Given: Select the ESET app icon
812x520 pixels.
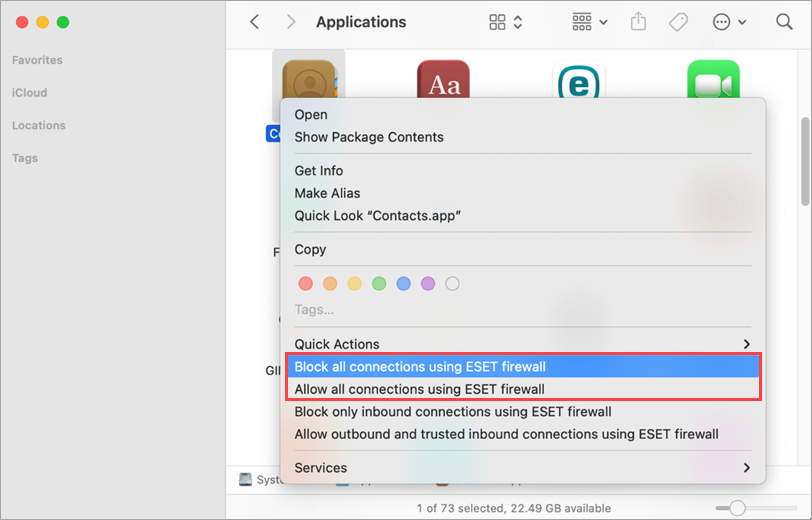Looking at the screenshot, I should (x=578, y=79).
